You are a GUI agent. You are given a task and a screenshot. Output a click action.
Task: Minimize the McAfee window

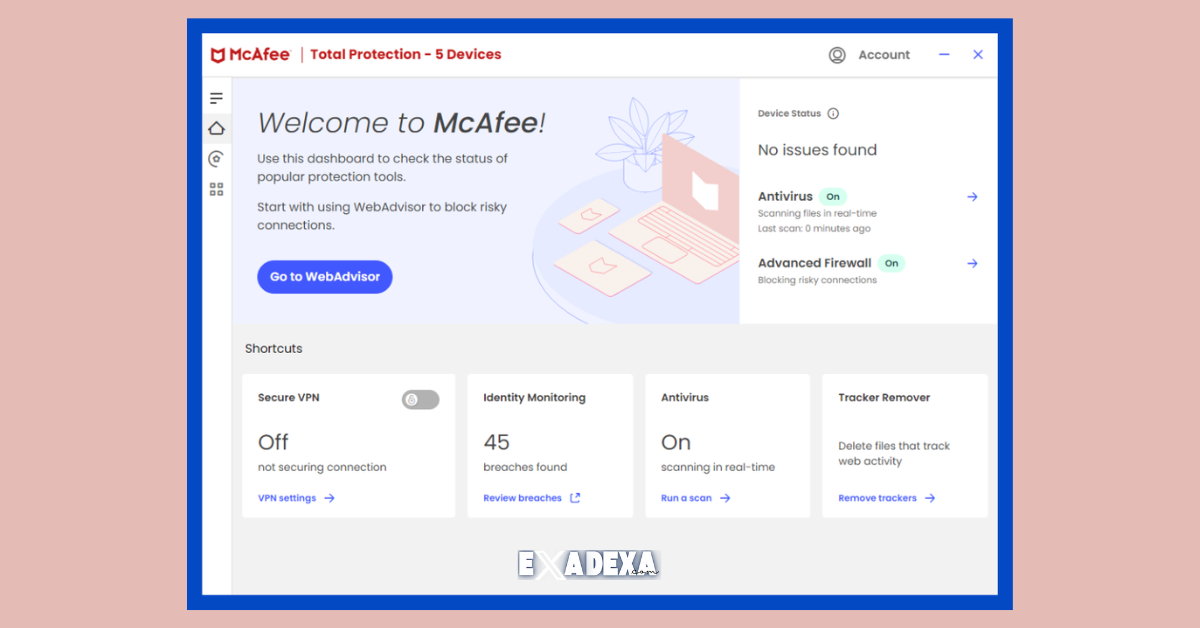[x=944, y=55]
